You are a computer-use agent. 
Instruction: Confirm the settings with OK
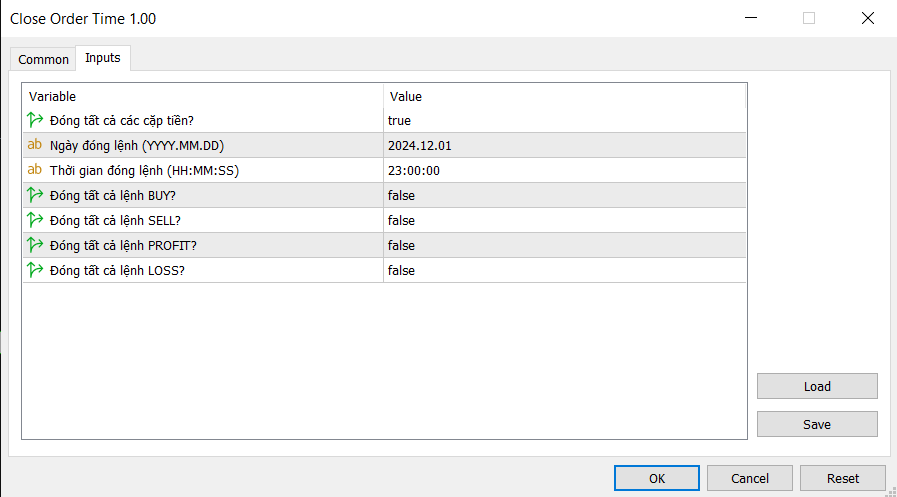tap(656, 478)
